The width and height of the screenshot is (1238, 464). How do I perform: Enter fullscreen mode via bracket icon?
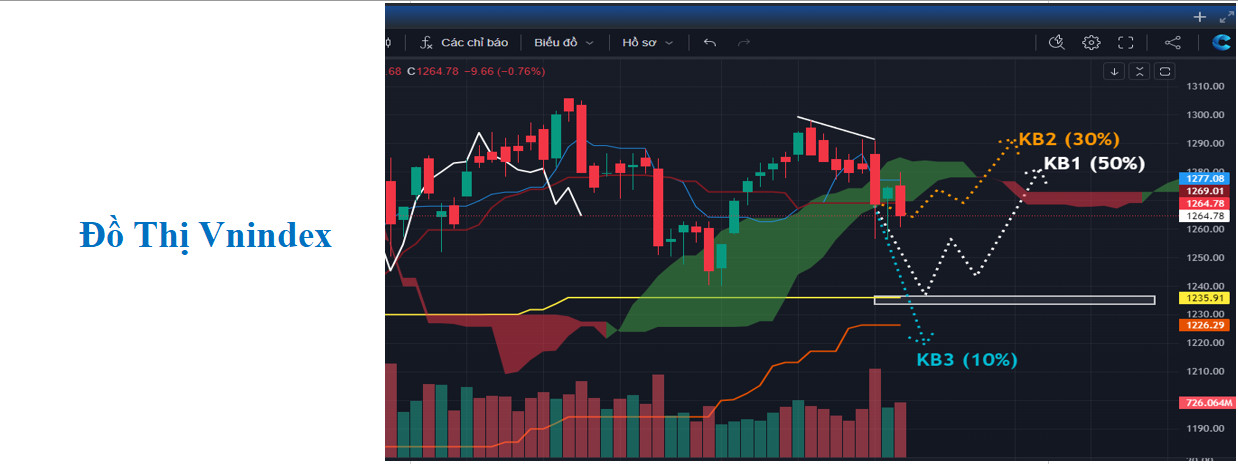coord(1125,43)
